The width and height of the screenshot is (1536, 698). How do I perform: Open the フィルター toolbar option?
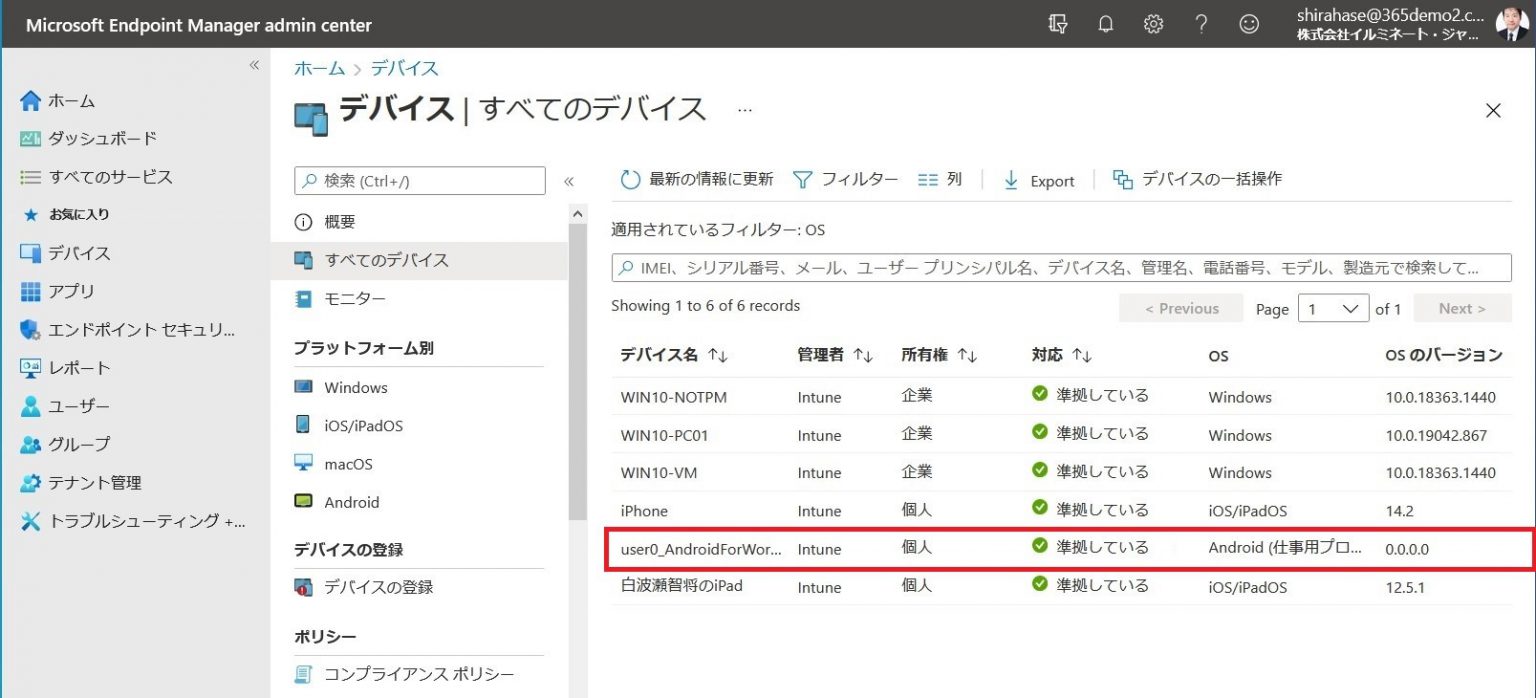(847, 180)
